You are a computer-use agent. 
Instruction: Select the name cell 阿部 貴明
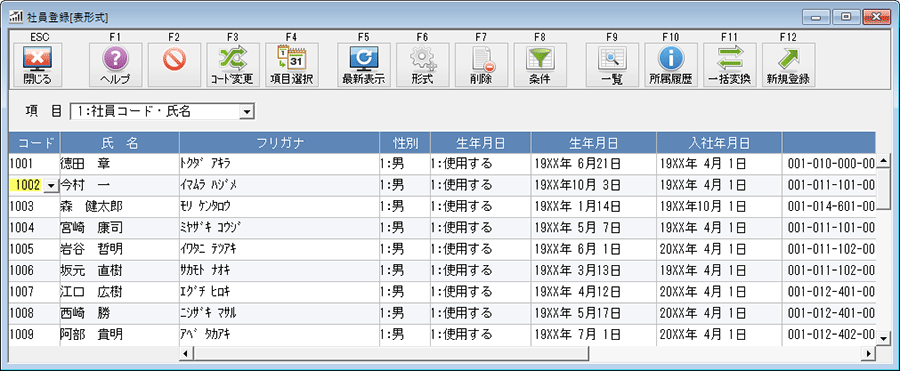[119, 334]
